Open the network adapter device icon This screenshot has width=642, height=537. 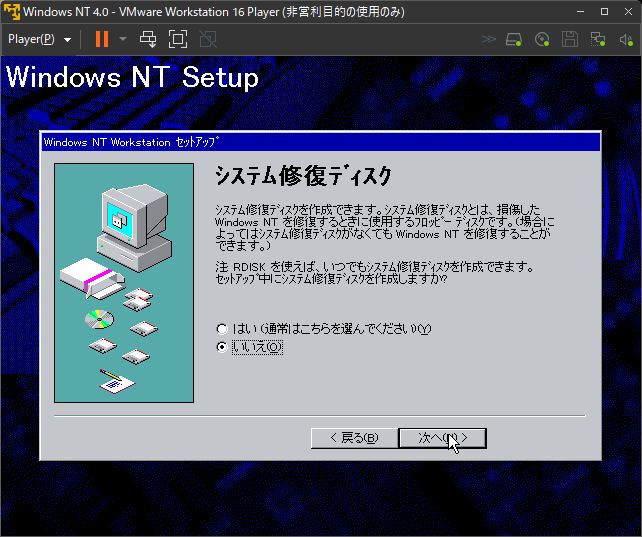(x=598, y=39)
